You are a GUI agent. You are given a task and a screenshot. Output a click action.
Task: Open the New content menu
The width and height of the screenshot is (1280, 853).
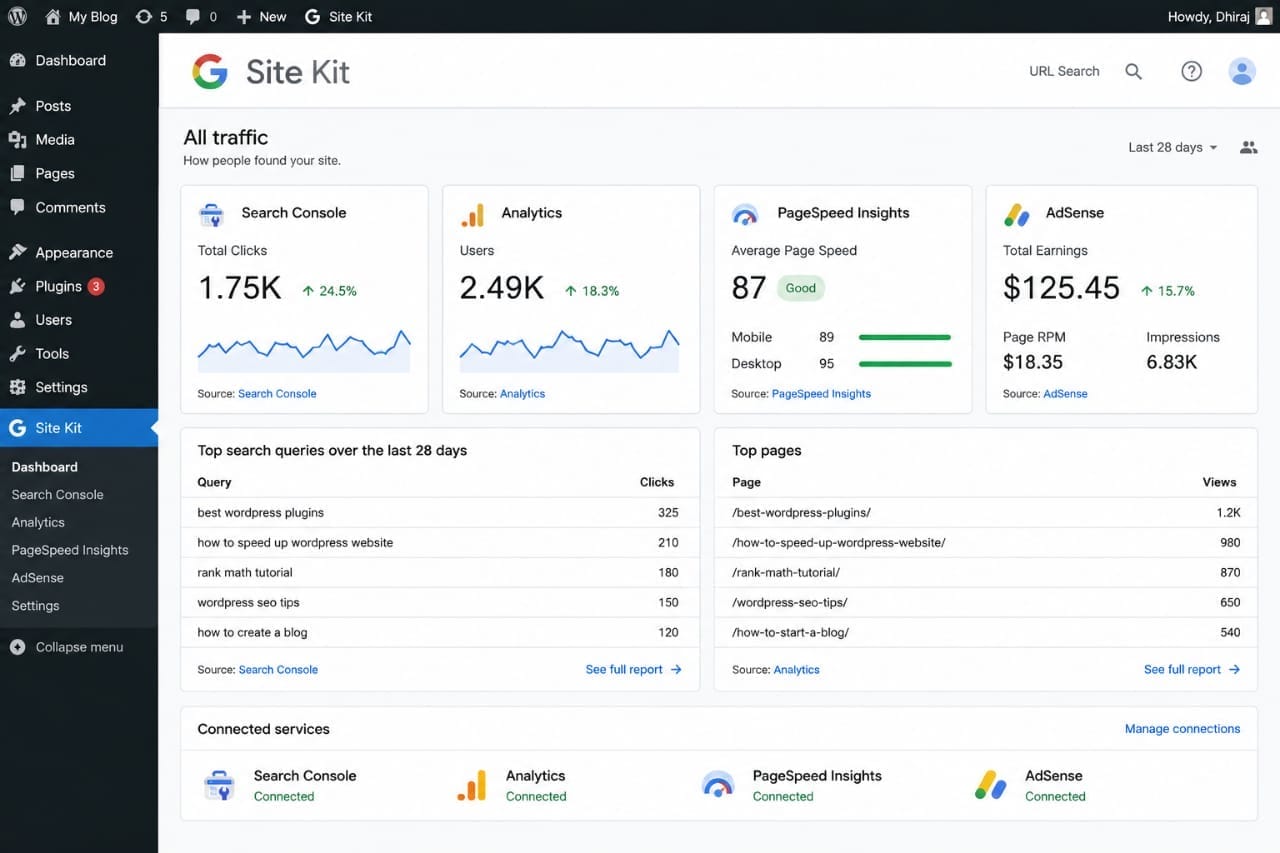pos(261,16)
